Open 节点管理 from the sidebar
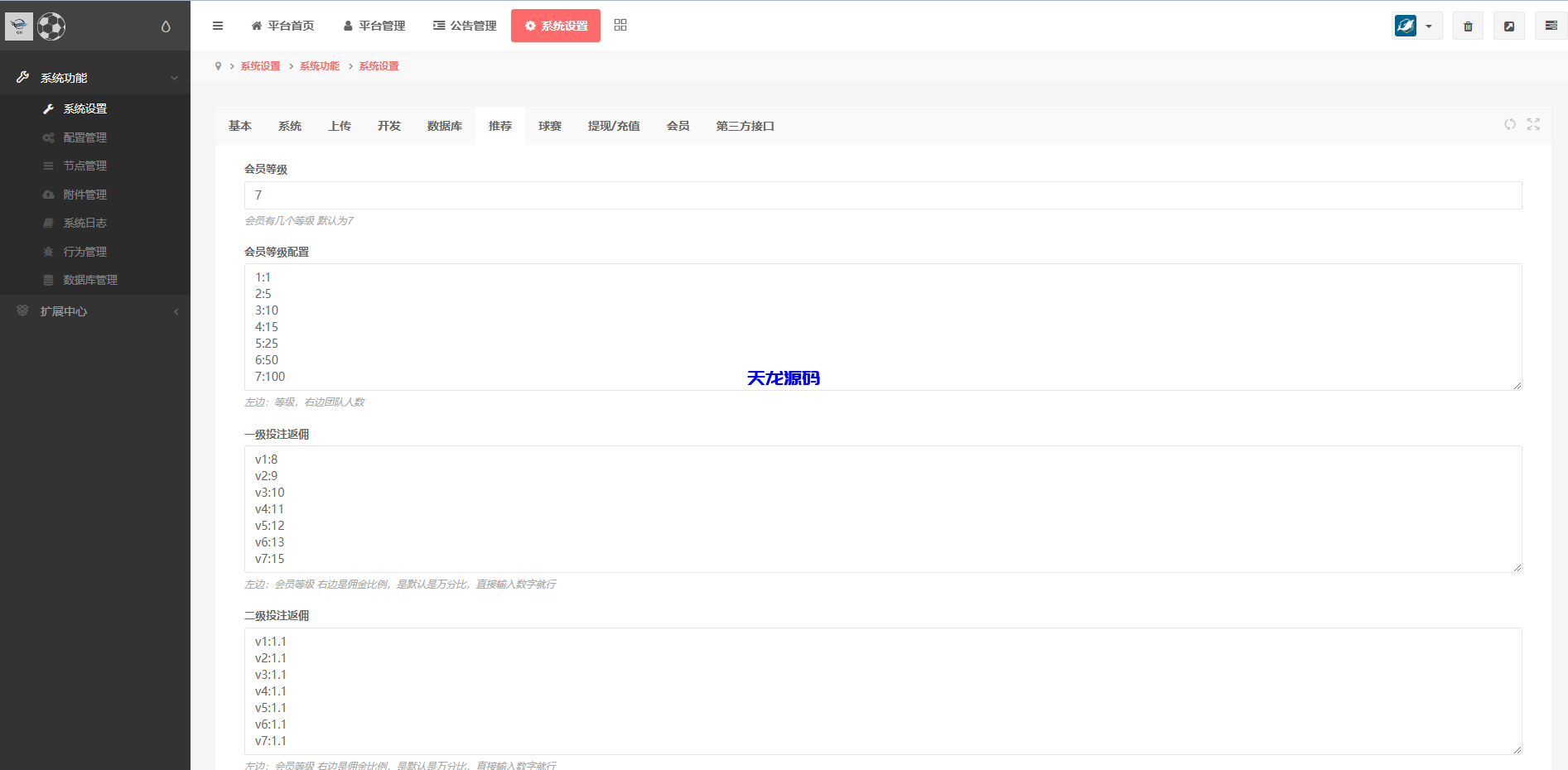This screenshot has height=770, width=1568. click(85, 166)
